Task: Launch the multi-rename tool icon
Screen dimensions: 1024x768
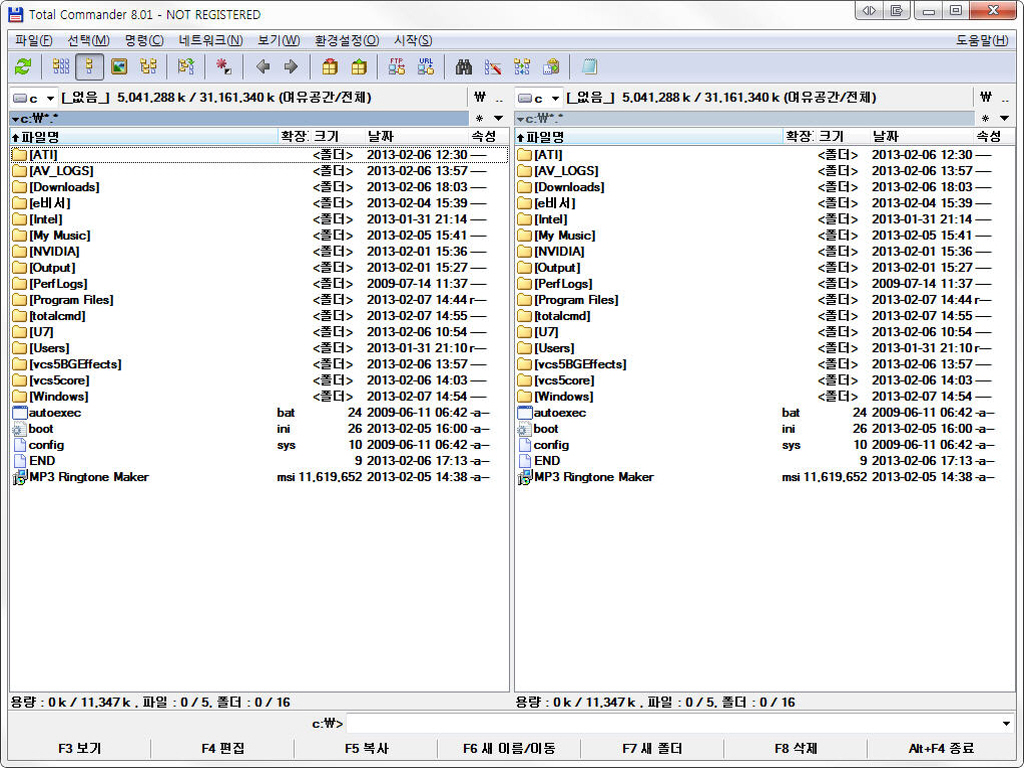Action: 493,67
